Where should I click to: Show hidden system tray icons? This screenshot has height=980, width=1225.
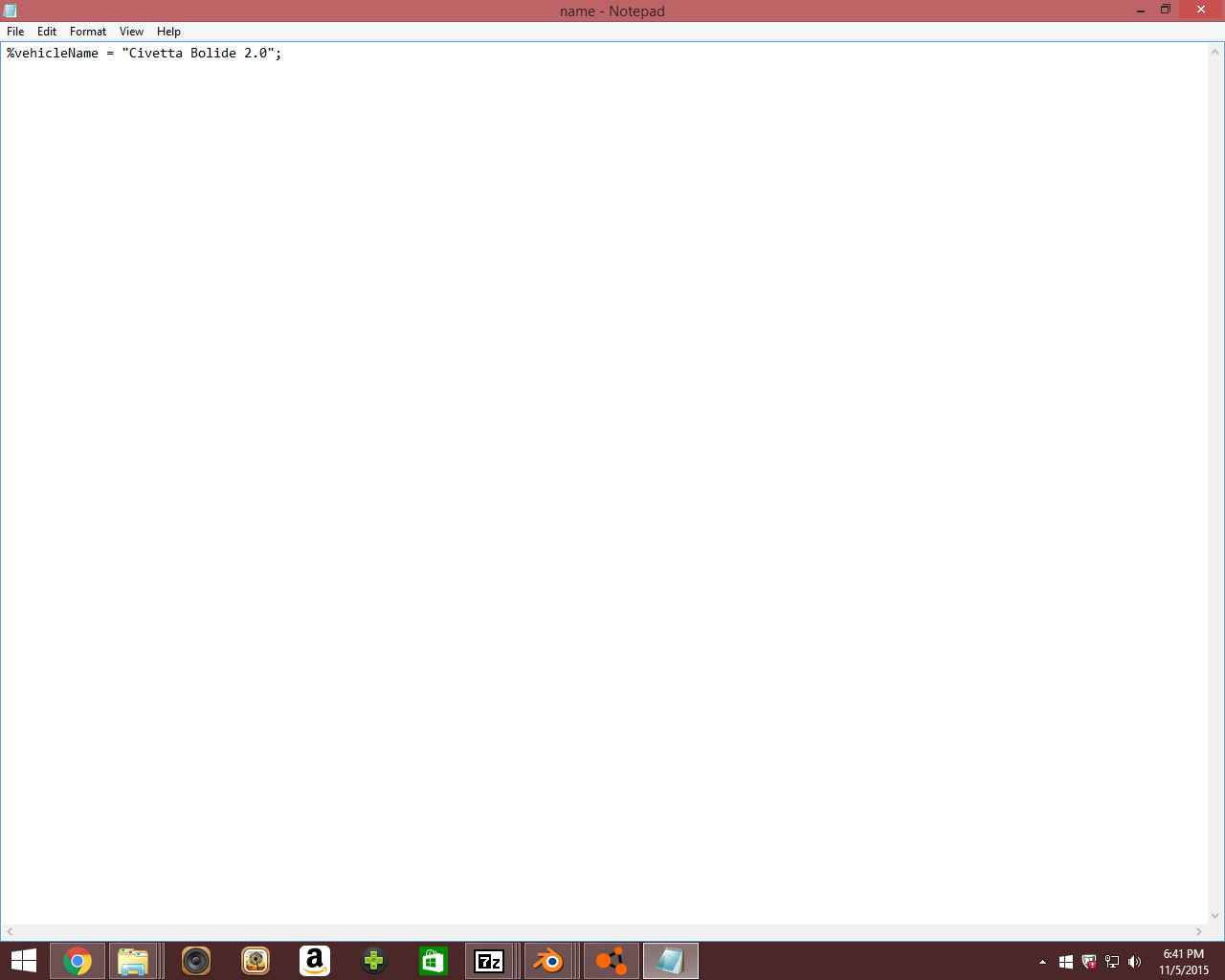tap(1042, 962)
